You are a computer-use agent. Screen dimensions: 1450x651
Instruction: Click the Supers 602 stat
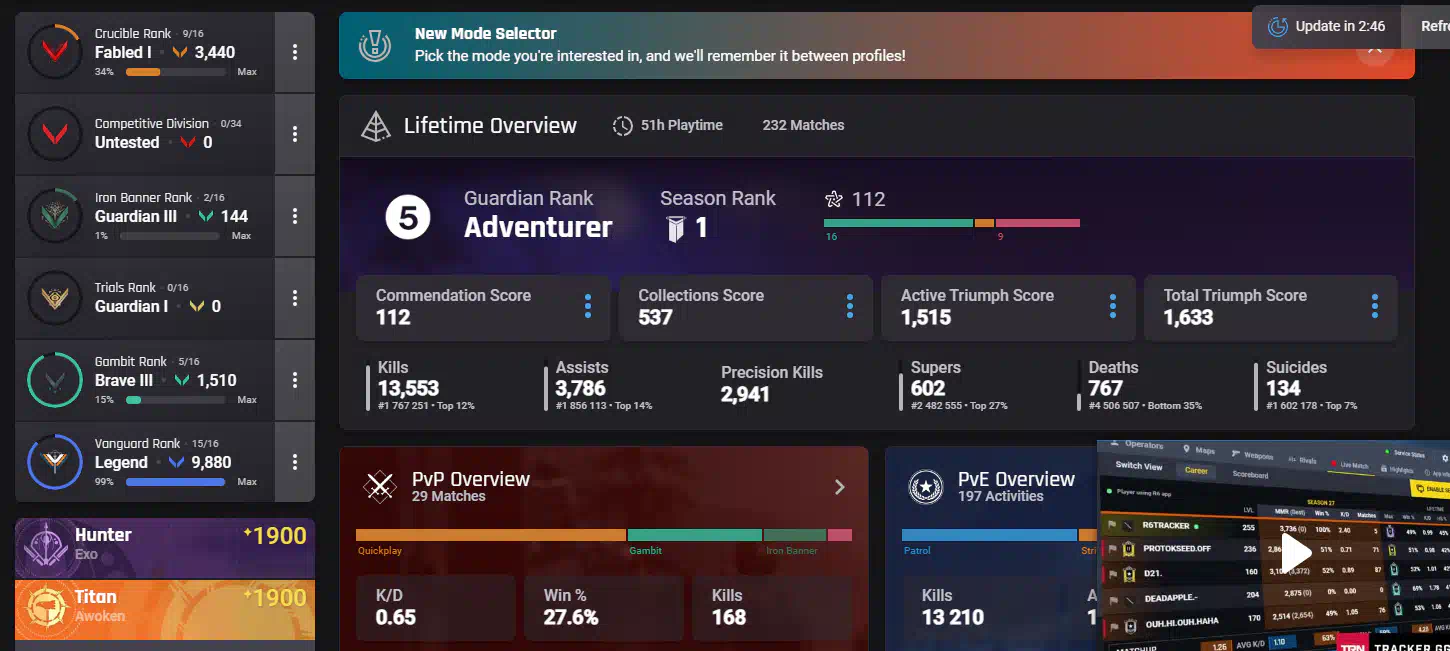point(954,385)
